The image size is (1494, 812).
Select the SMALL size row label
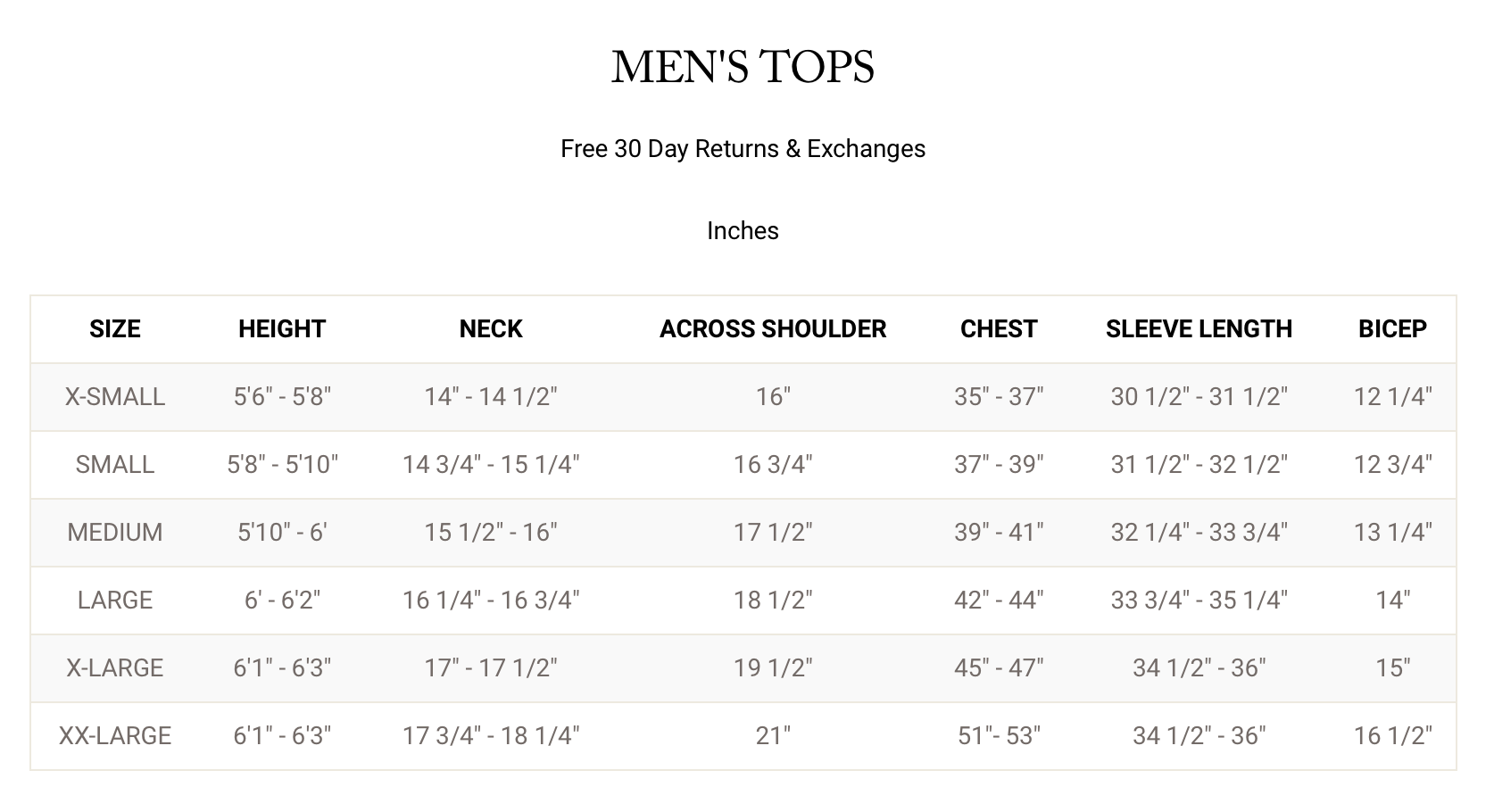tap(115, 465)
